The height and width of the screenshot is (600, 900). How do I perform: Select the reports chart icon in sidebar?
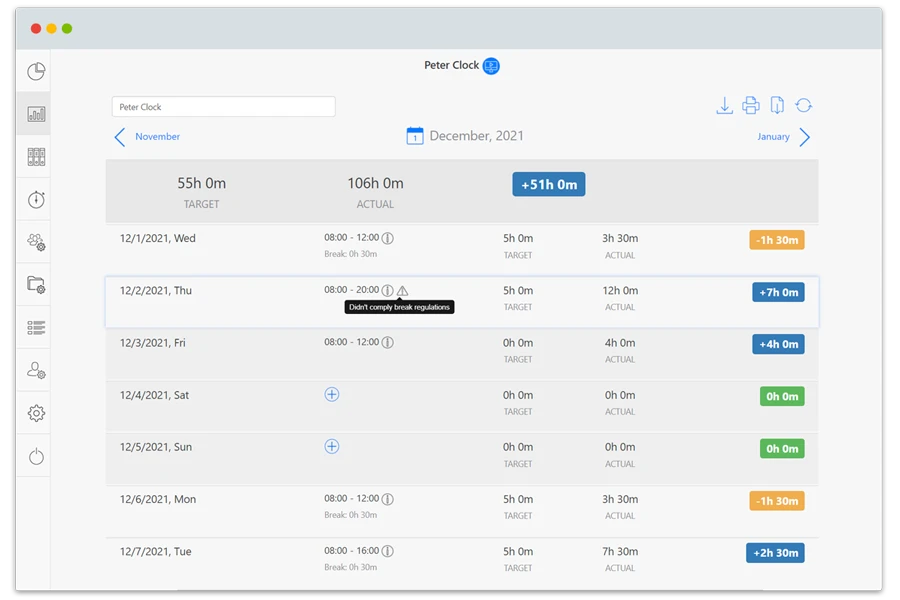click(34, 113)
